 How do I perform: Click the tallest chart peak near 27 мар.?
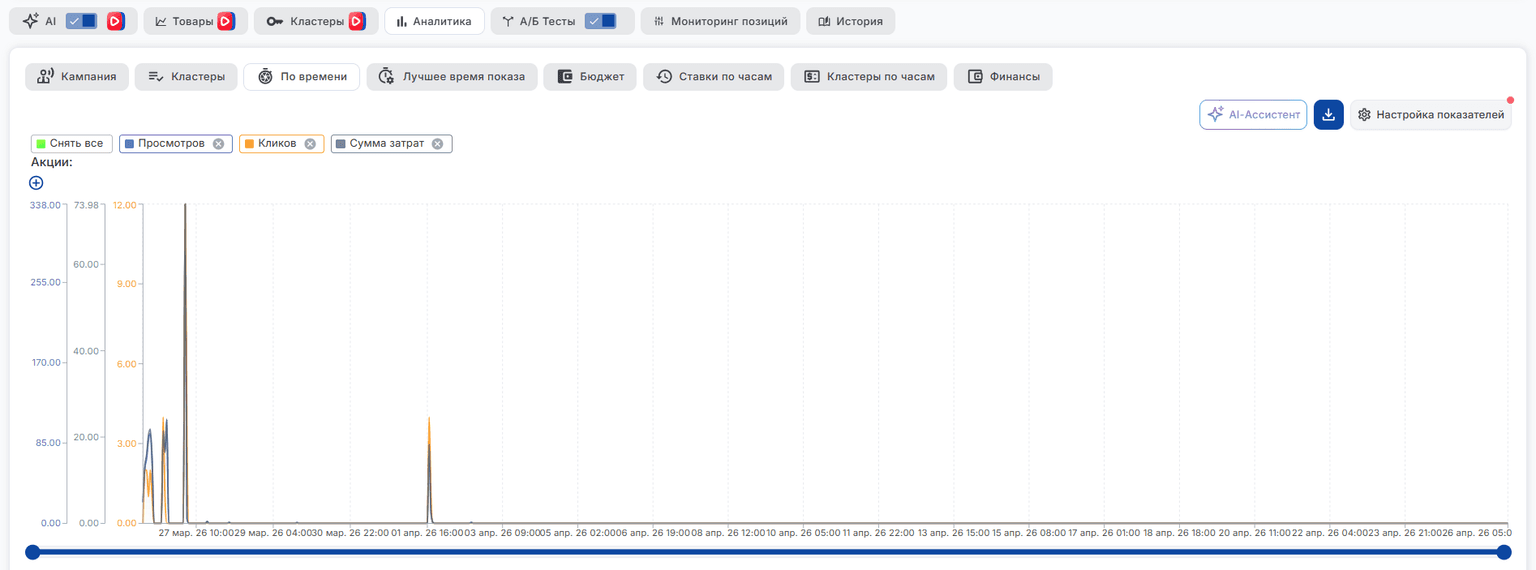185,206
